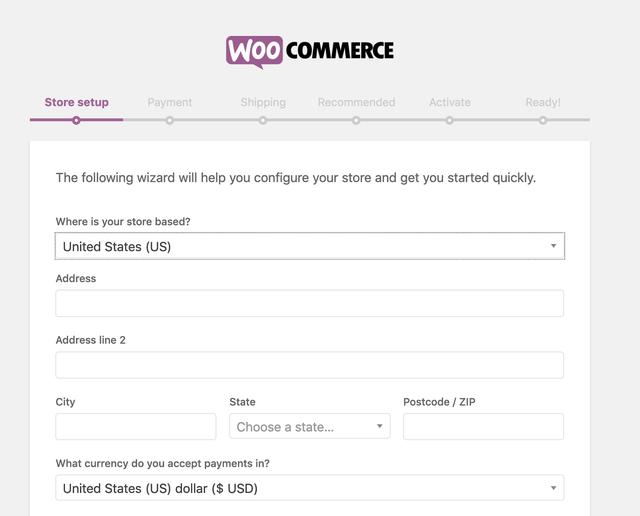Open the store country dropdown
This screenshot has width=640, height=516.
click(x=310, y=246)
